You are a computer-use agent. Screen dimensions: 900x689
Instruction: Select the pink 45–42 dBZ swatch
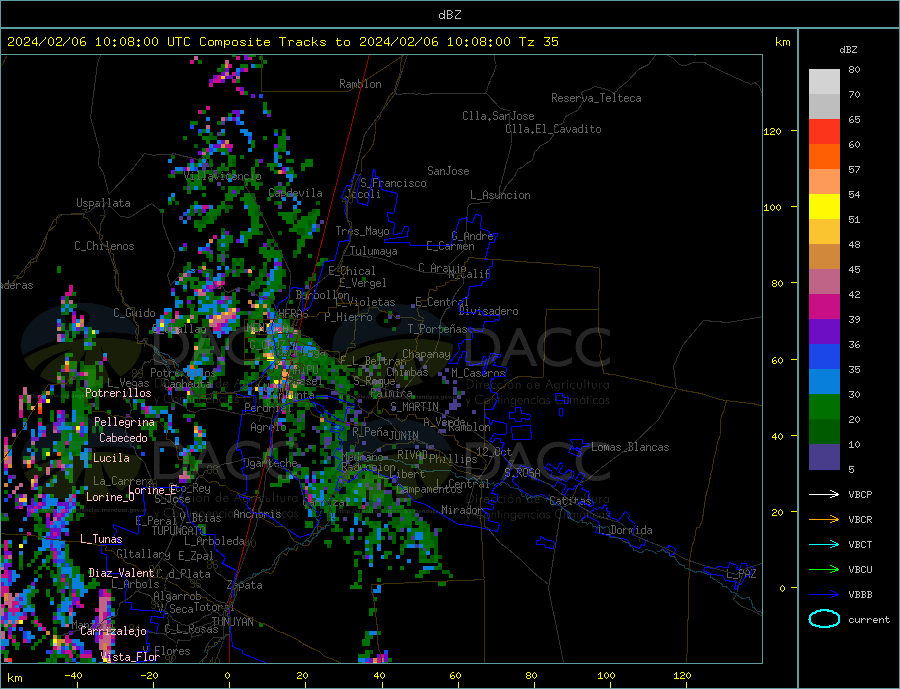824,281
